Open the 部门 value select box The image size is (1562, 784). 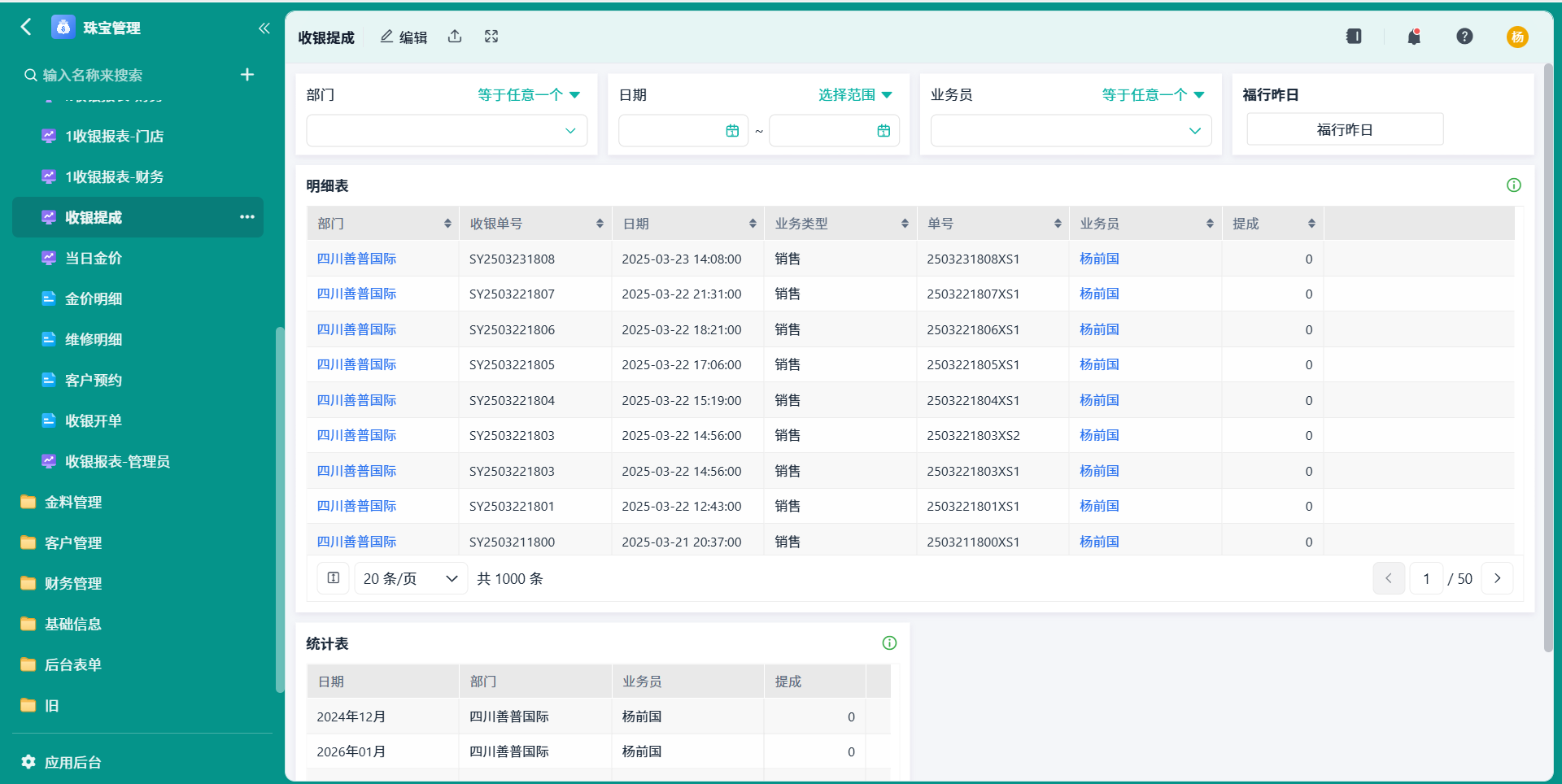(x=447, y=131)
